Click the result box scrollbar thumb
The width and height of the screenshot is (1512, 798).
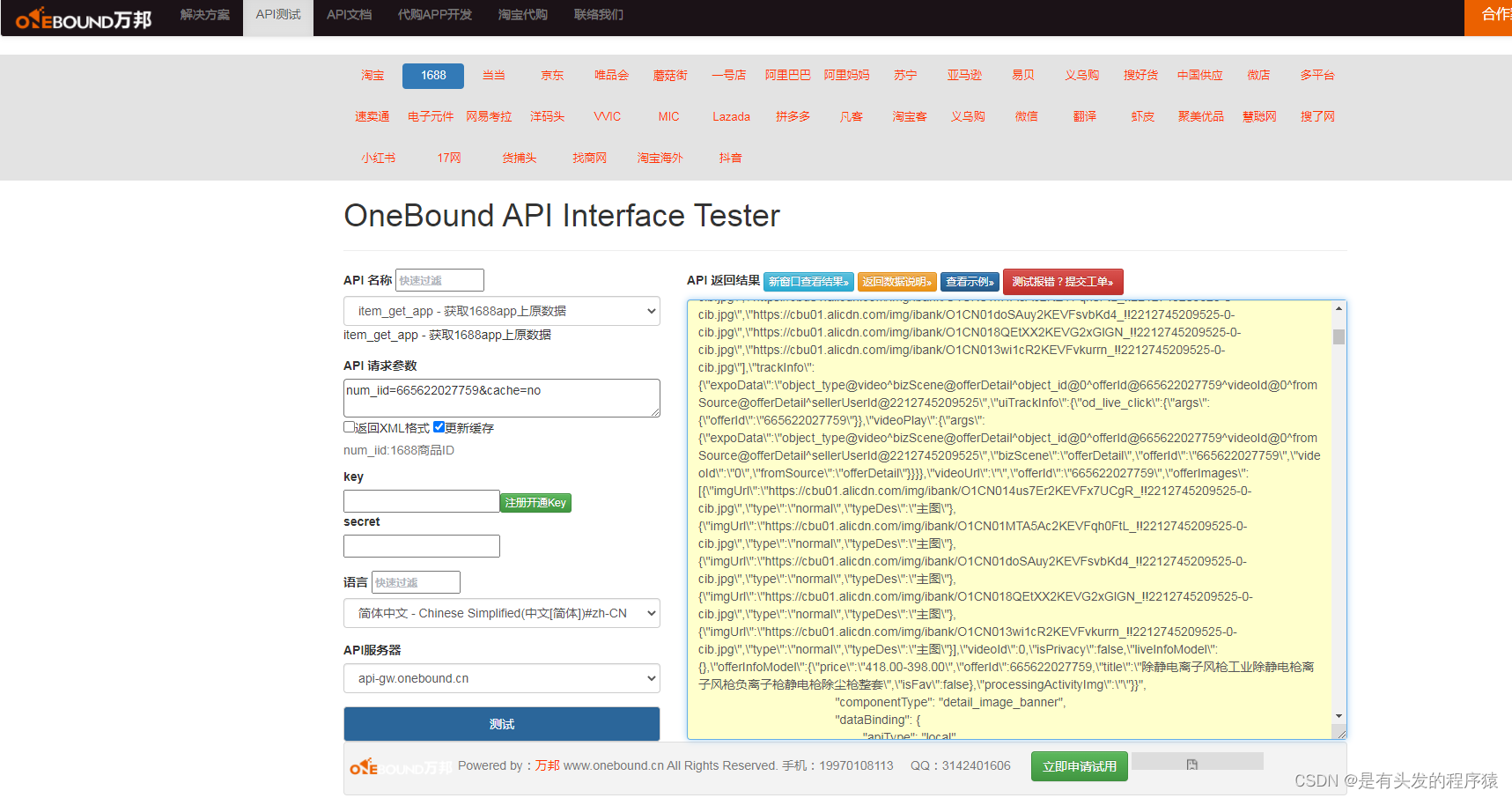(1339, 336)
